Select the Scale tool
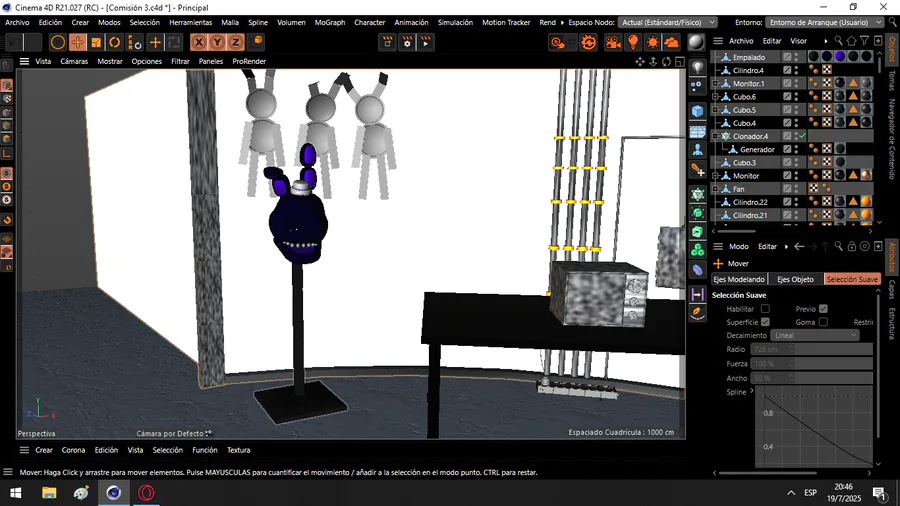This screenshot has width=900, height=506. pyautogui.click(x=96, y=42)
